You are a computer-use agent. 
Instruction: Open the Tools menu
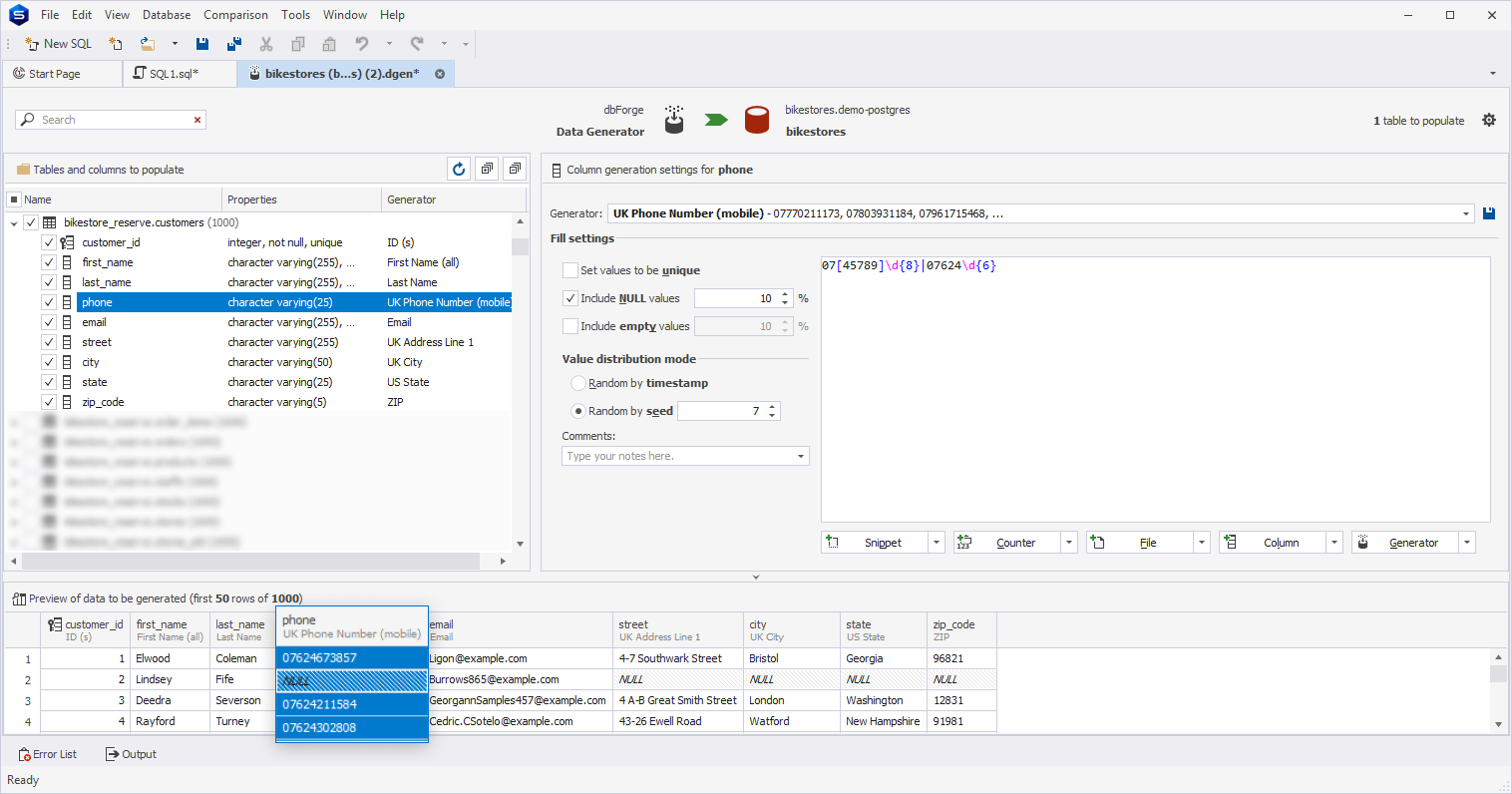tap(295, 15)
